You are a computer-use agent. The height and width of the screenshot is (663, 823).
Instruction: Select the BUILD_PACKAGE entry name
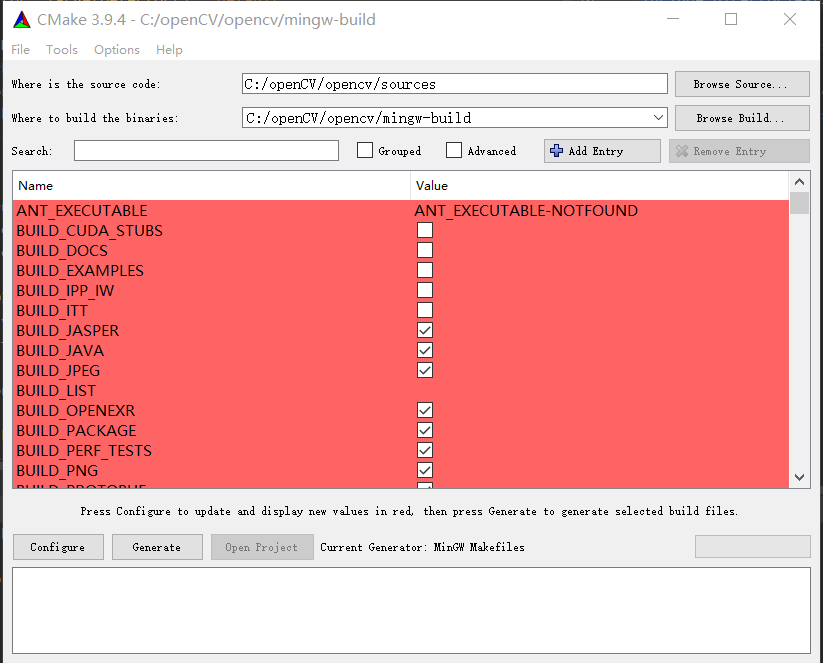point(77,430)
